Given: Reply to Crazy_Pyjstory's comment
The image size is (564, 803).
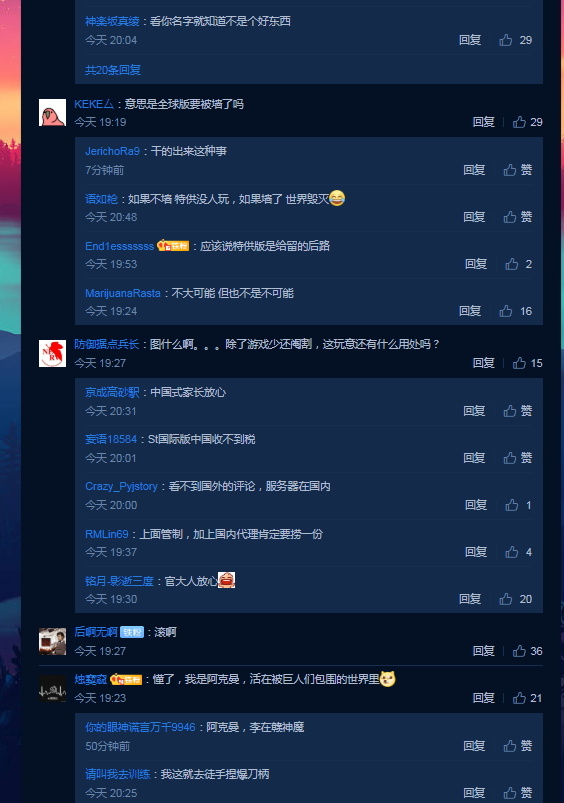Looking at the screenshot, I should (476, 504).
